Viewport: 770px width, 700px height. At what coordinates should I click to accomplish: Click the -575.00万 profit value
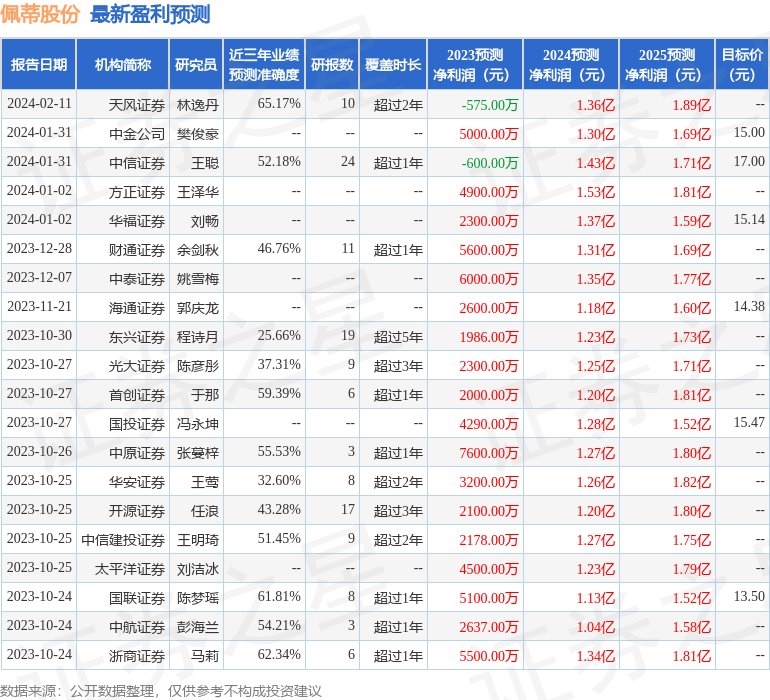click(x=490, y=105)
